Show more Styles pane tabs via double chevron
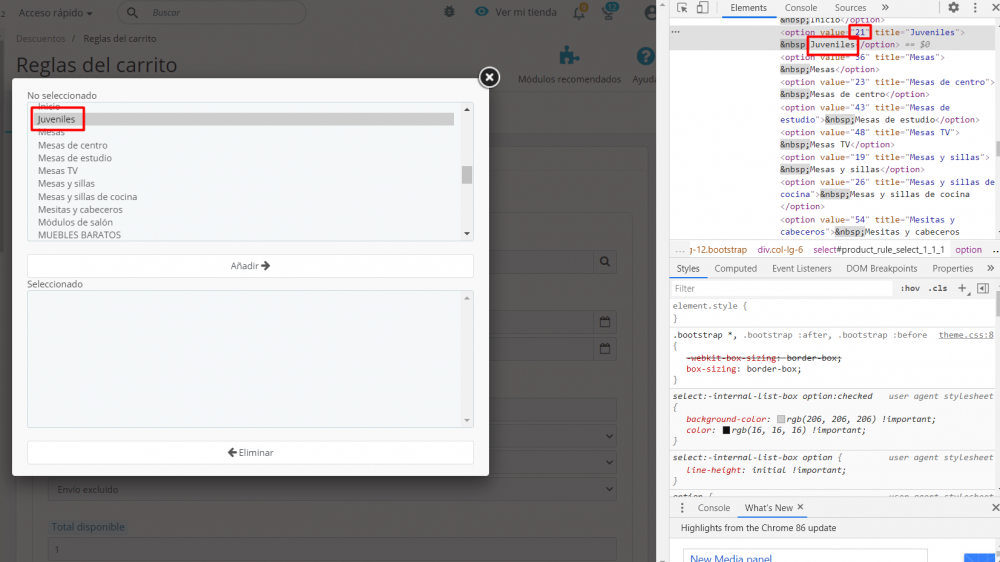 (990, 269)
